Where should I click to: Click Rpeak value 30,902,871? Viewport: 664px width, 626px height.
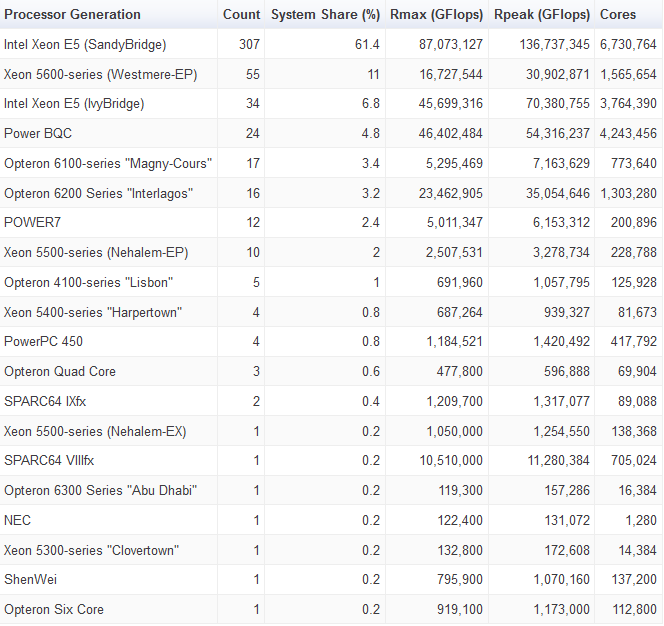[x=558, y=75]
